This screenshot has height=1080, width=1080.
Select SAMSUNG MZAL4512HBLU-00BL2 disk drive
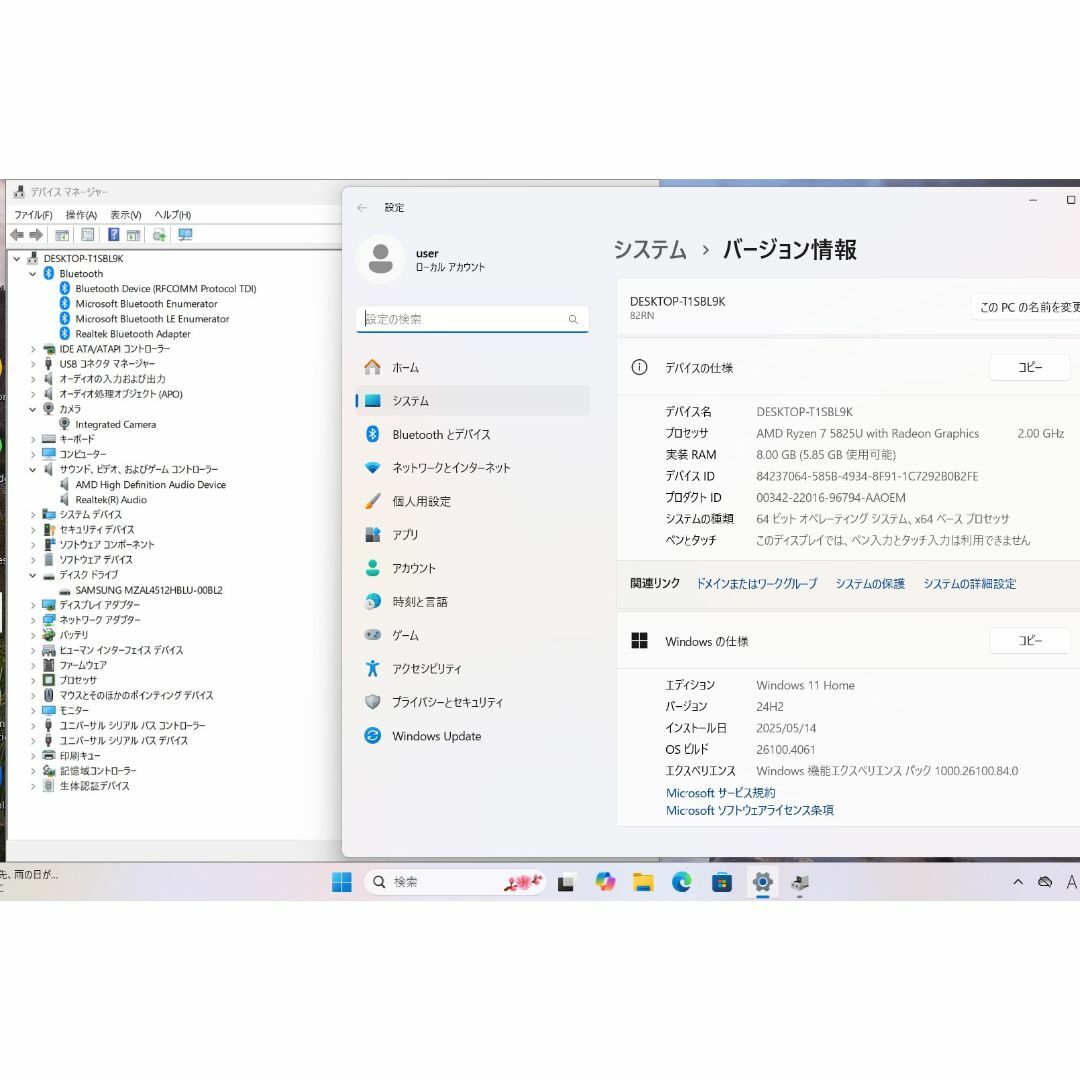pos(149,590)
